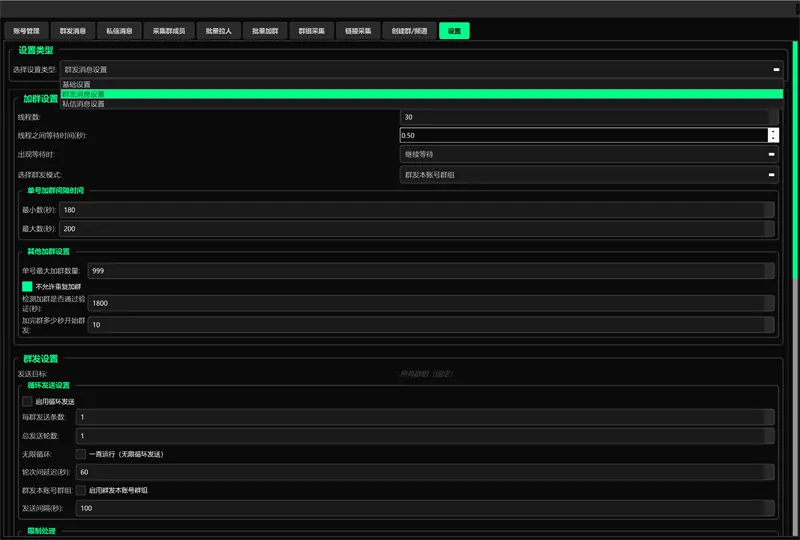Open the 创建群/频道 tab
Screen dimensions: 800x540
(x=409, y=31)
